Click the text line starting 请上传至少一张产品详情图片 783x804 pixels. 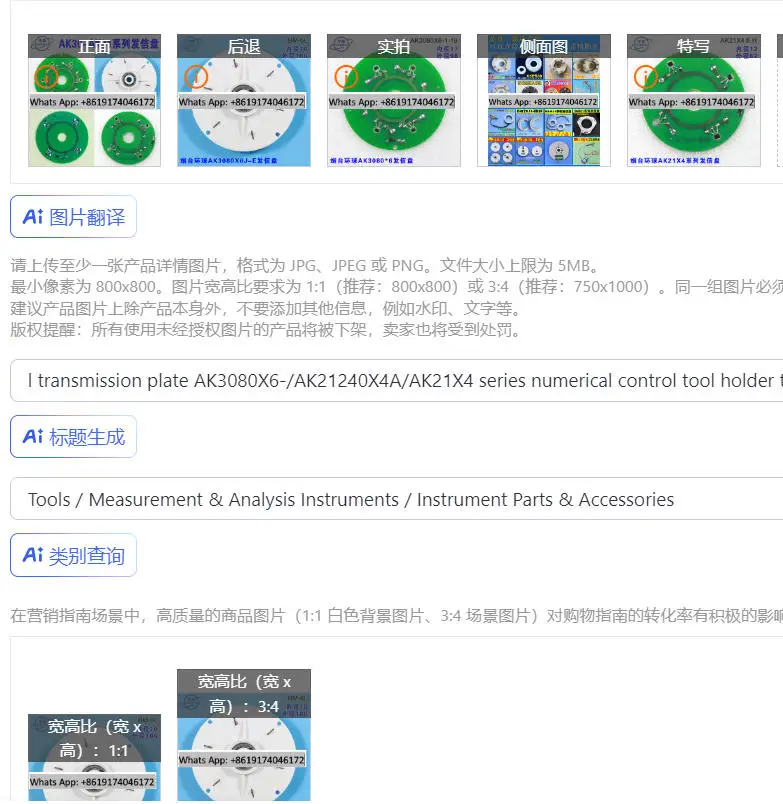click(x=305, y=266)
